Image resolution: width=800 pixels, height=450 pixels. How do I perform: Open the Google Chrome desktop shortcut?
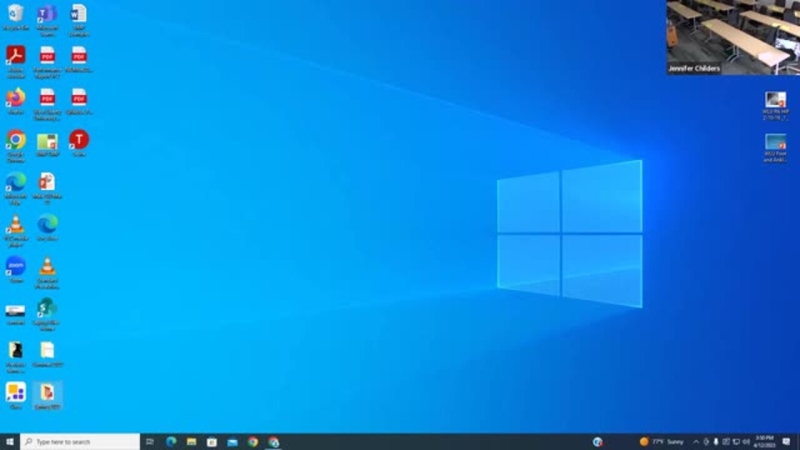15,140
